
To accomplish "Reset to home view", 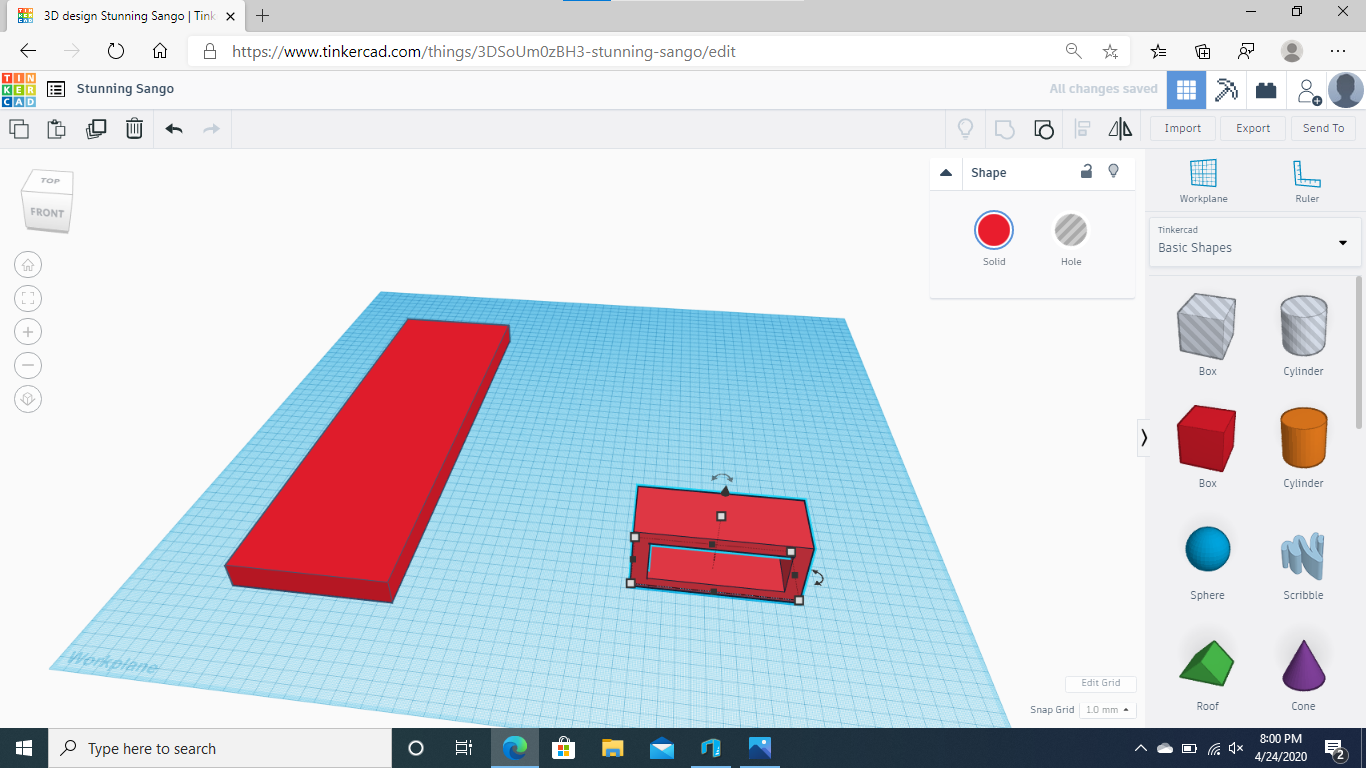I will click(x=28, y=265).
